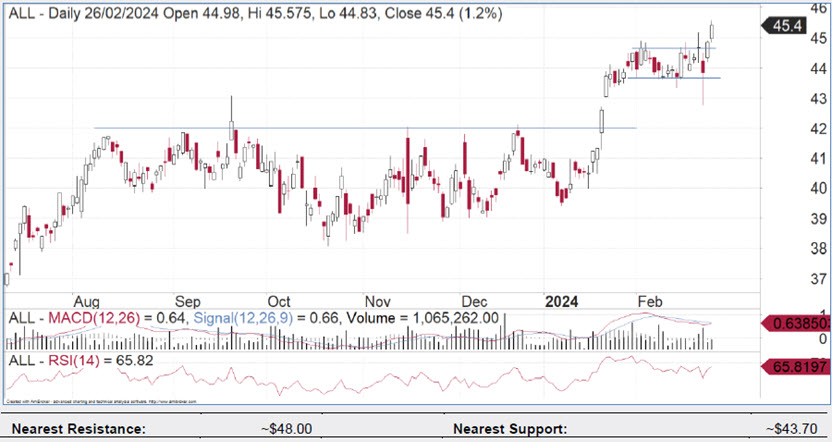Click the 'Nearest Support:' label
Screen dimensions: 832x442
coord(510,429)
